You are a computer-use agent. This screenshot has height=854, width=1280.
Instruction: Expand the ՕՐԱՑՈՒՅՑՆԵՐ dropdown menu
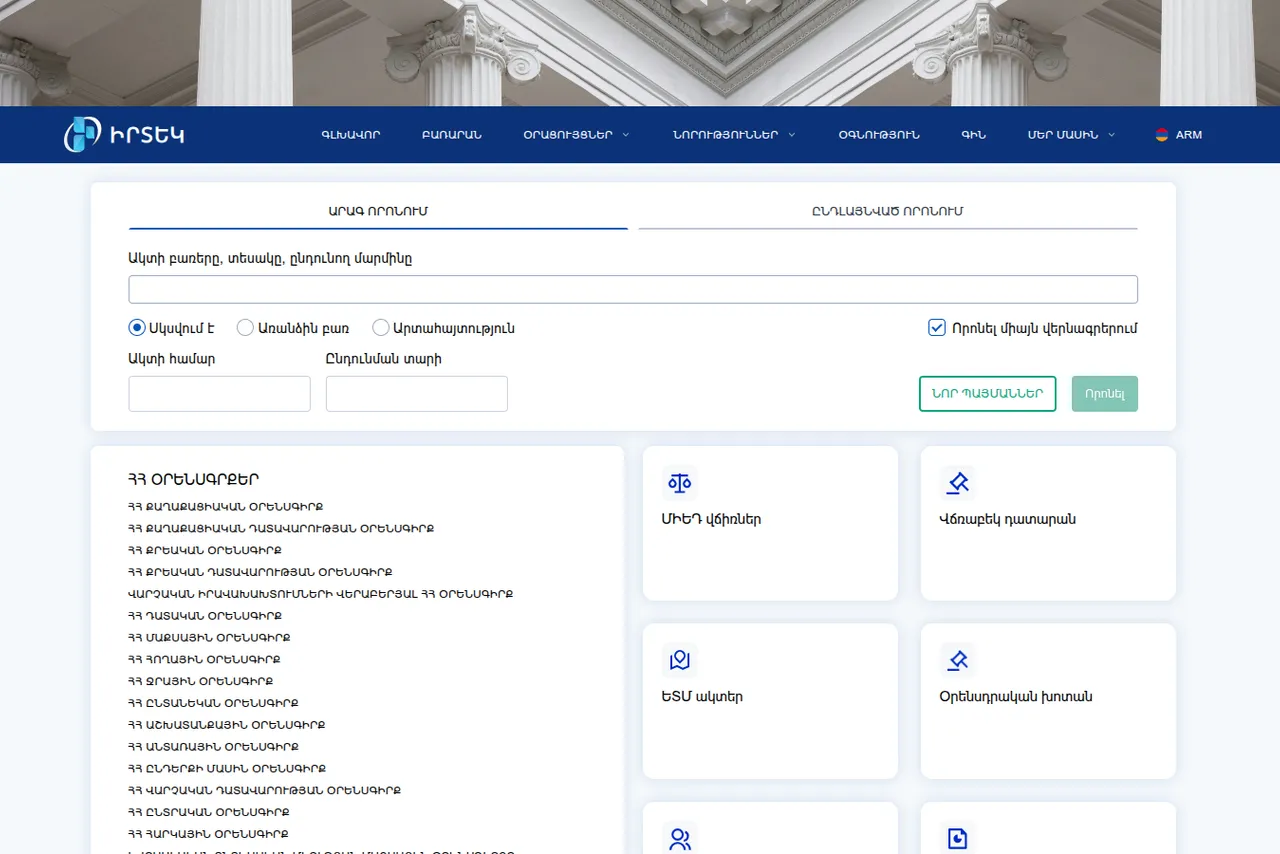point(576,135)
